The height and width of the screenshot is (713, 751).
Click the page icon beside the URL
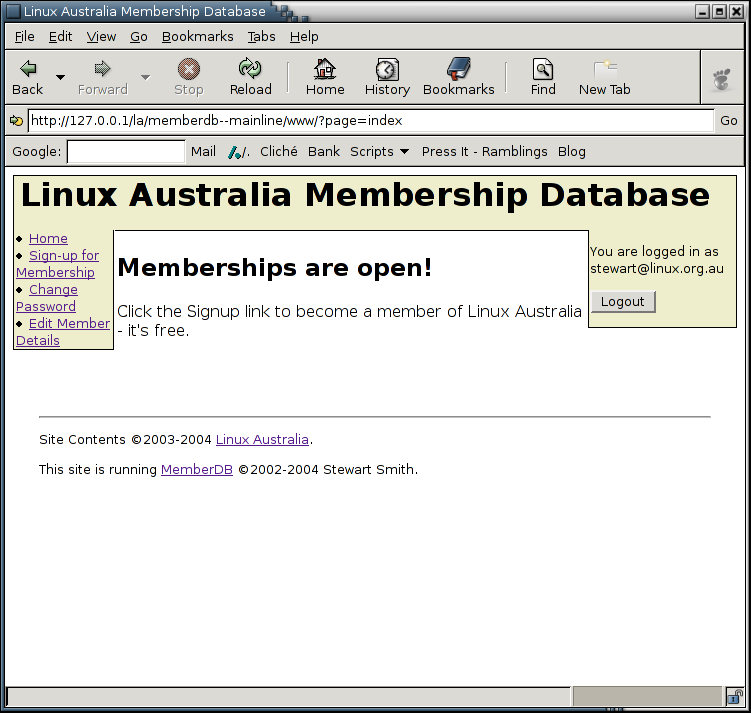click(x=16, y=121)
